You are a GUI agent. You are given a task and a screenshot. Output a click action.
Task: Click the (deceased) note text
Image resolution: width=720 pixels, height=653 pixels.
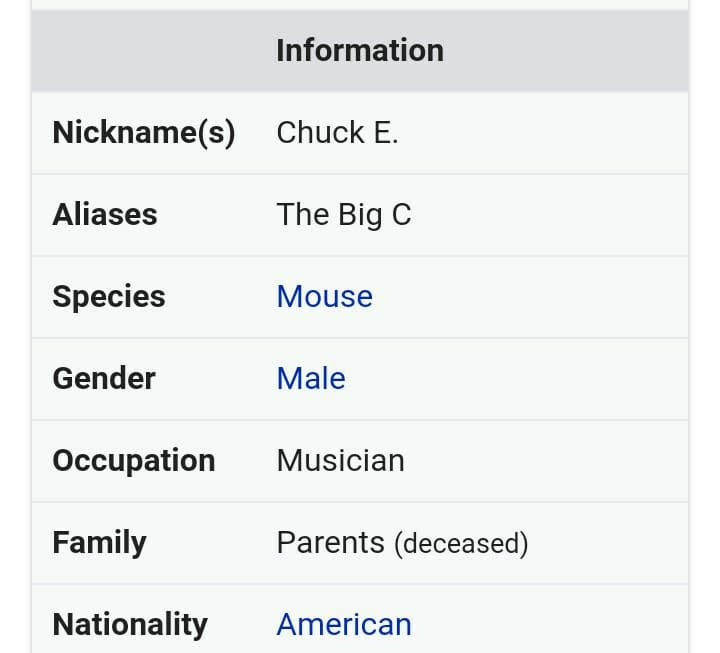pos(461,544)
